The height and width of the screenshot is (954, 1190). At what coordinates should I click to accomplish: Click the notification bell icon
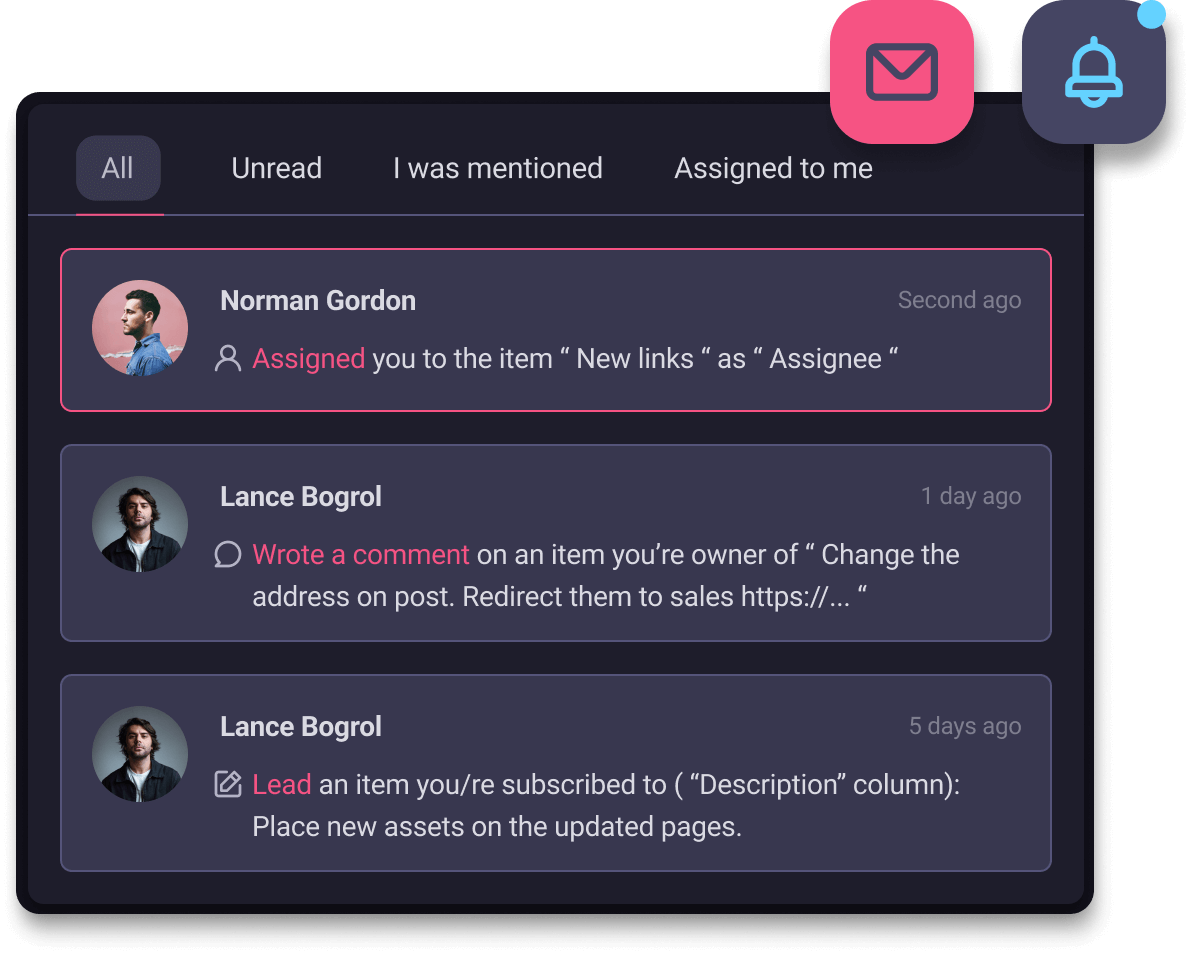1094,72
